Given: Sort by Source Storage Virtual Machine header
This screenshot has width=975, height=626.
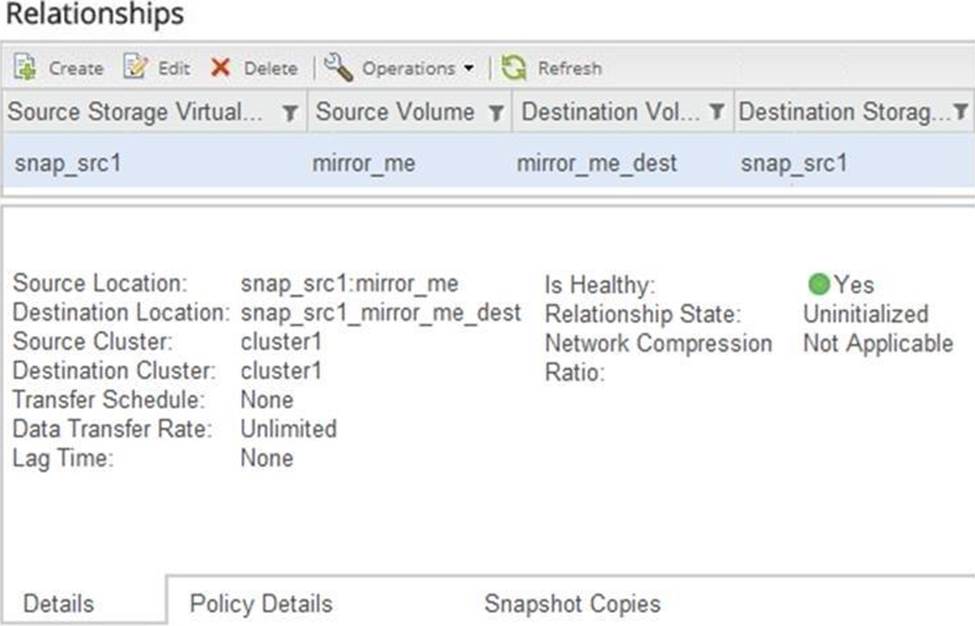Looking at the screenshot, I should pos(137,112).
